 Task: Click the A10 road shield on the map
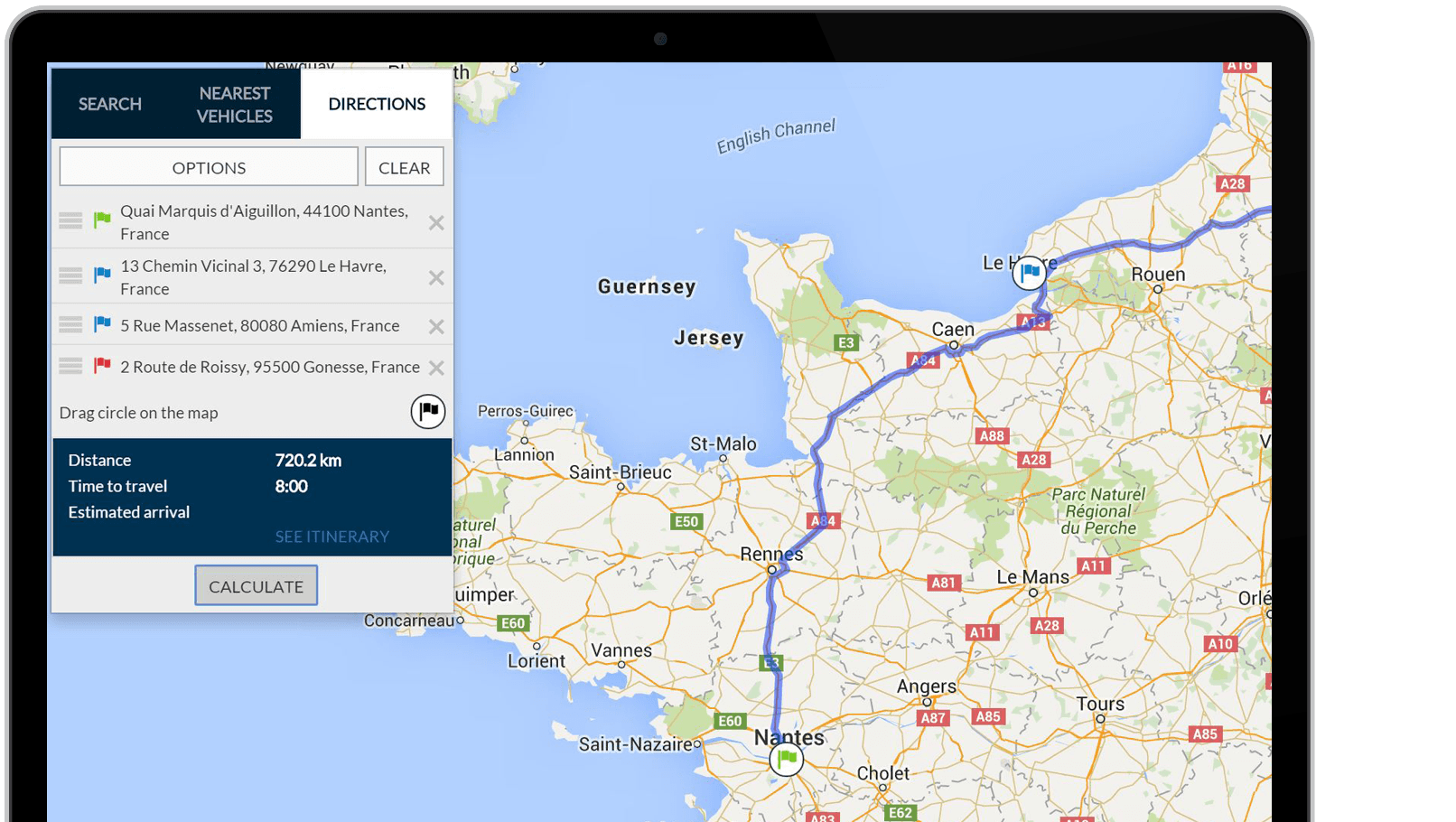click(x=1220, y=644)
